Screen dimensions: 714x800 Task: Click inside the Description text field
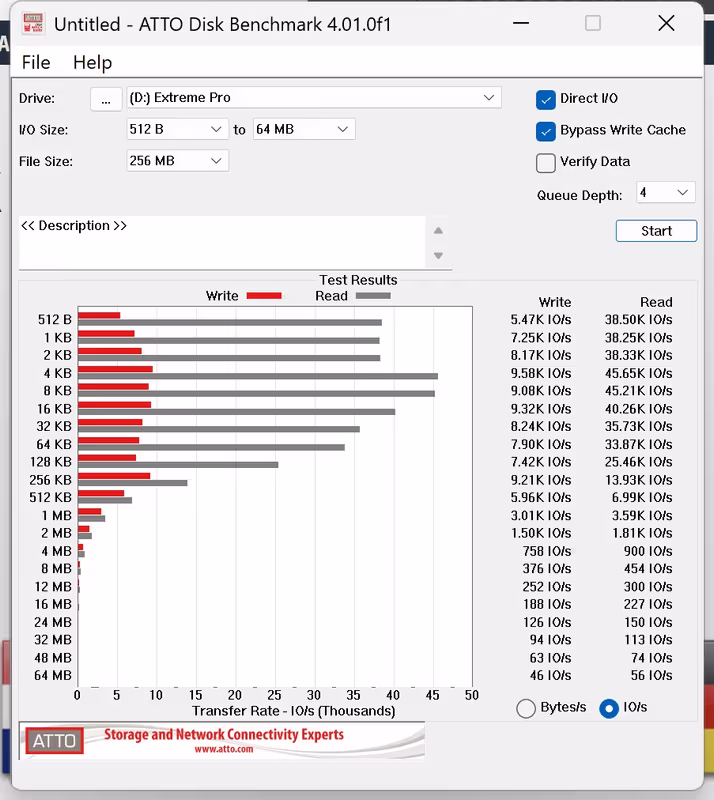[220, 242]
